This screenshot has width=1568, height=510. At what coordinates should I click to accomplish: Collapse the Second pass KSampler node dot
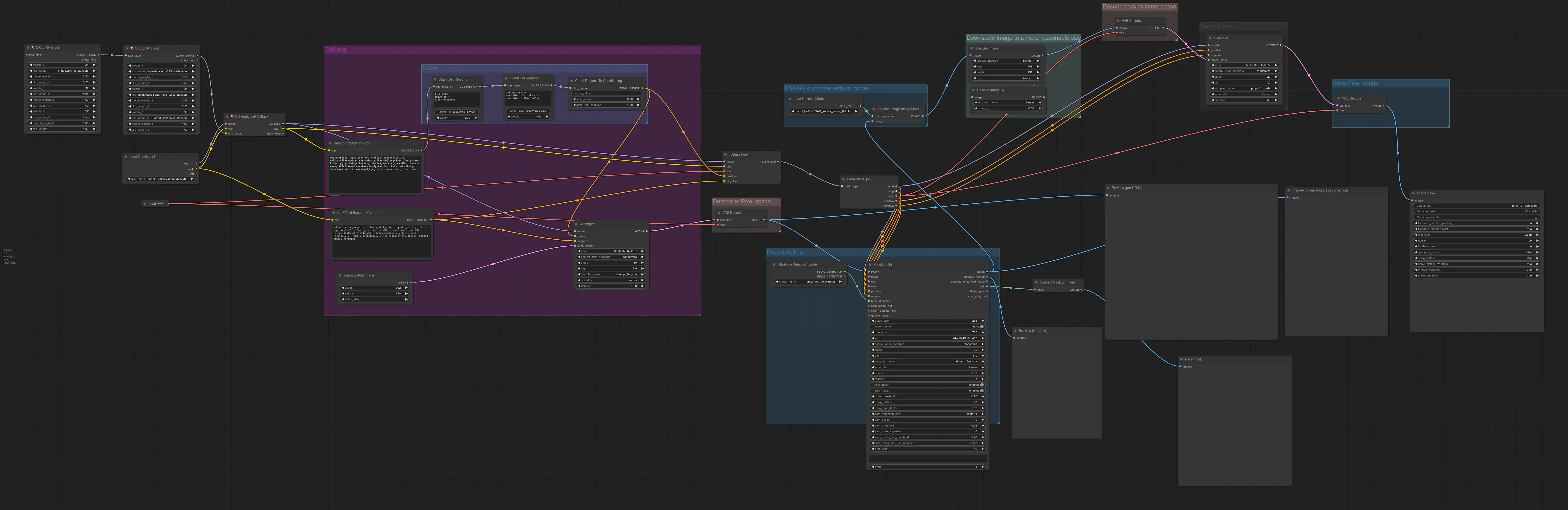point(1210,38)
